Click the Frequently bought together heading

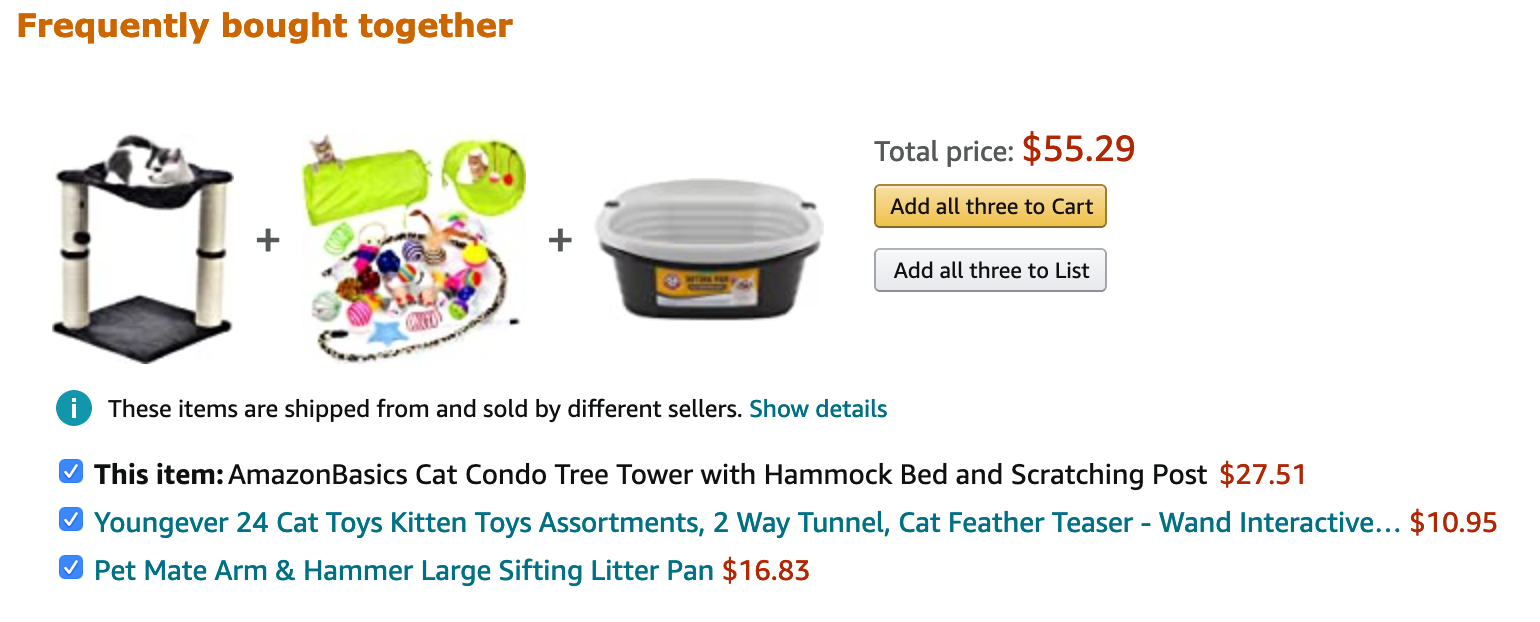click(x=265, y=25)
